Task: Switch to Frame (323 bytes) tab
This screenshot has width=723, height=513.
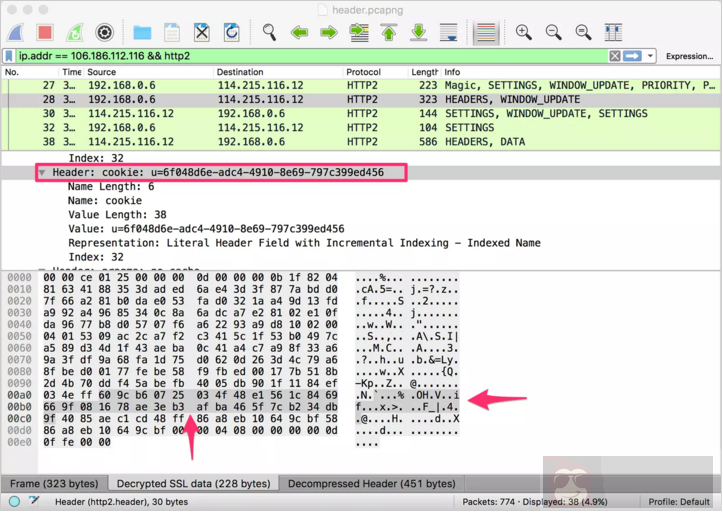Action: [x=54, y=484]
